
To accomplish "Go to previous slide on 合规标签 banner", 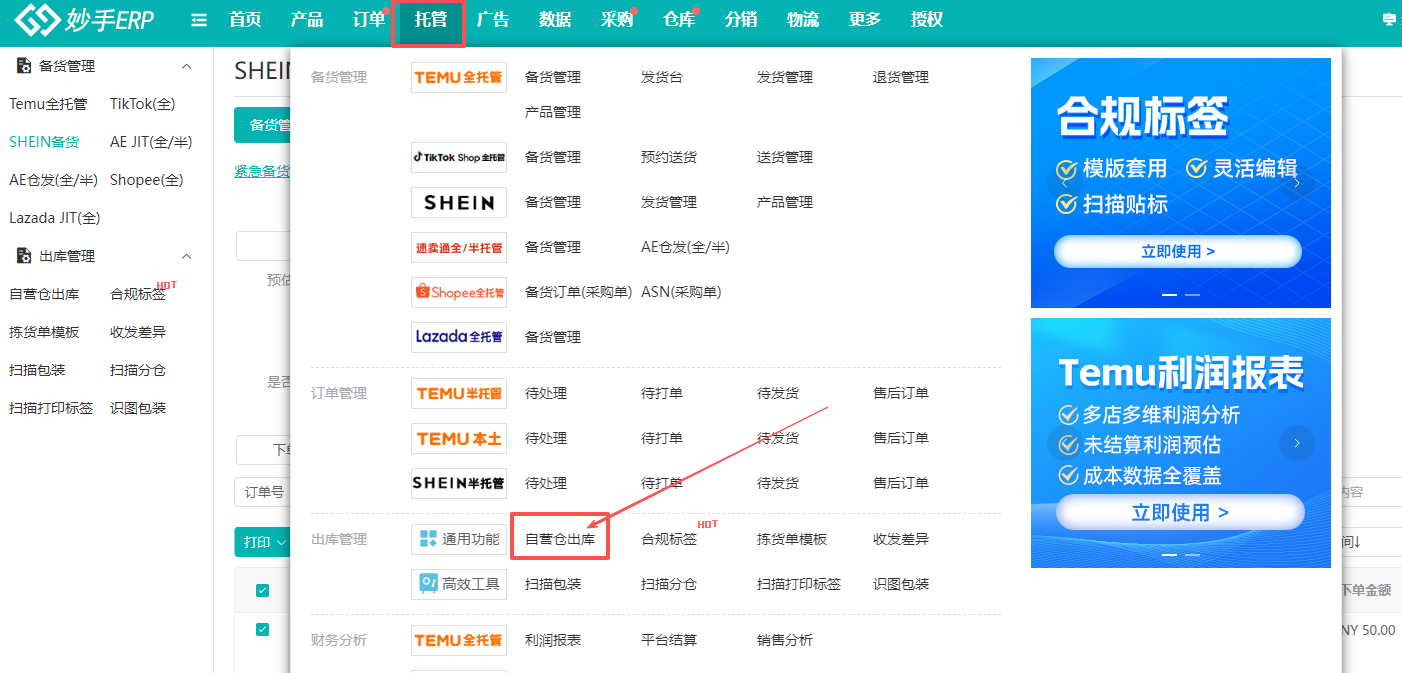I will coord(1065,183).
